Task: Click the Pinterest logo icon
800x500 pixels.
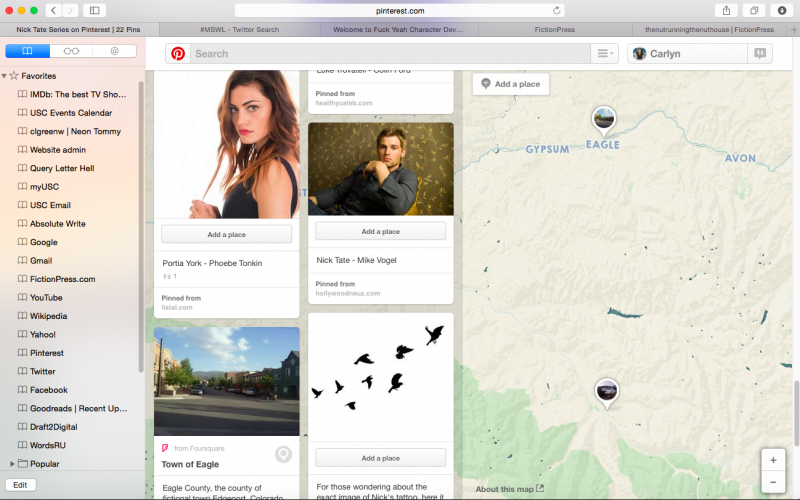Action: [178, 54]
